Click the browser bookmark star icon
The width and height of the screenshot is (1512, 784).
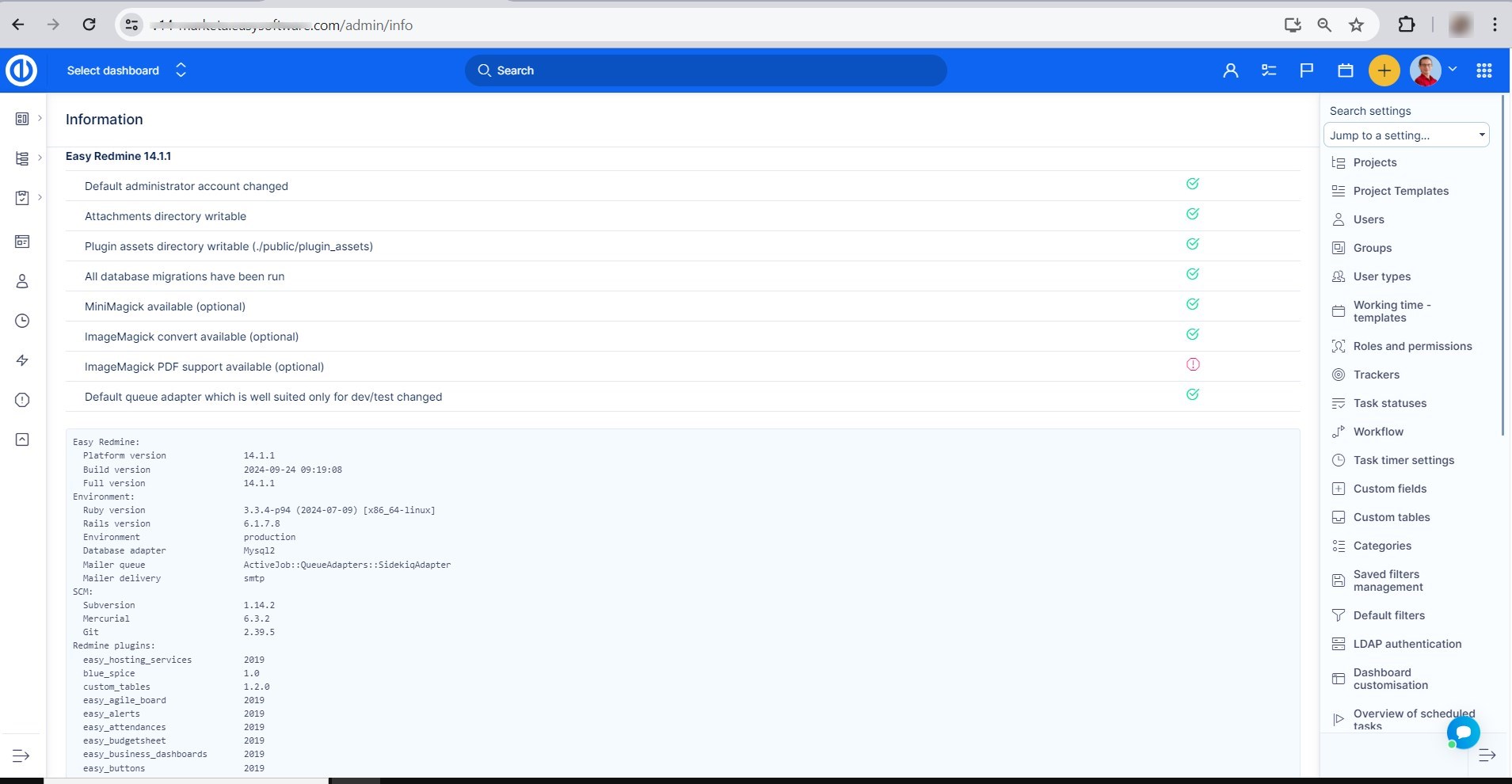pyautogui.click(x=1356, y=25)
